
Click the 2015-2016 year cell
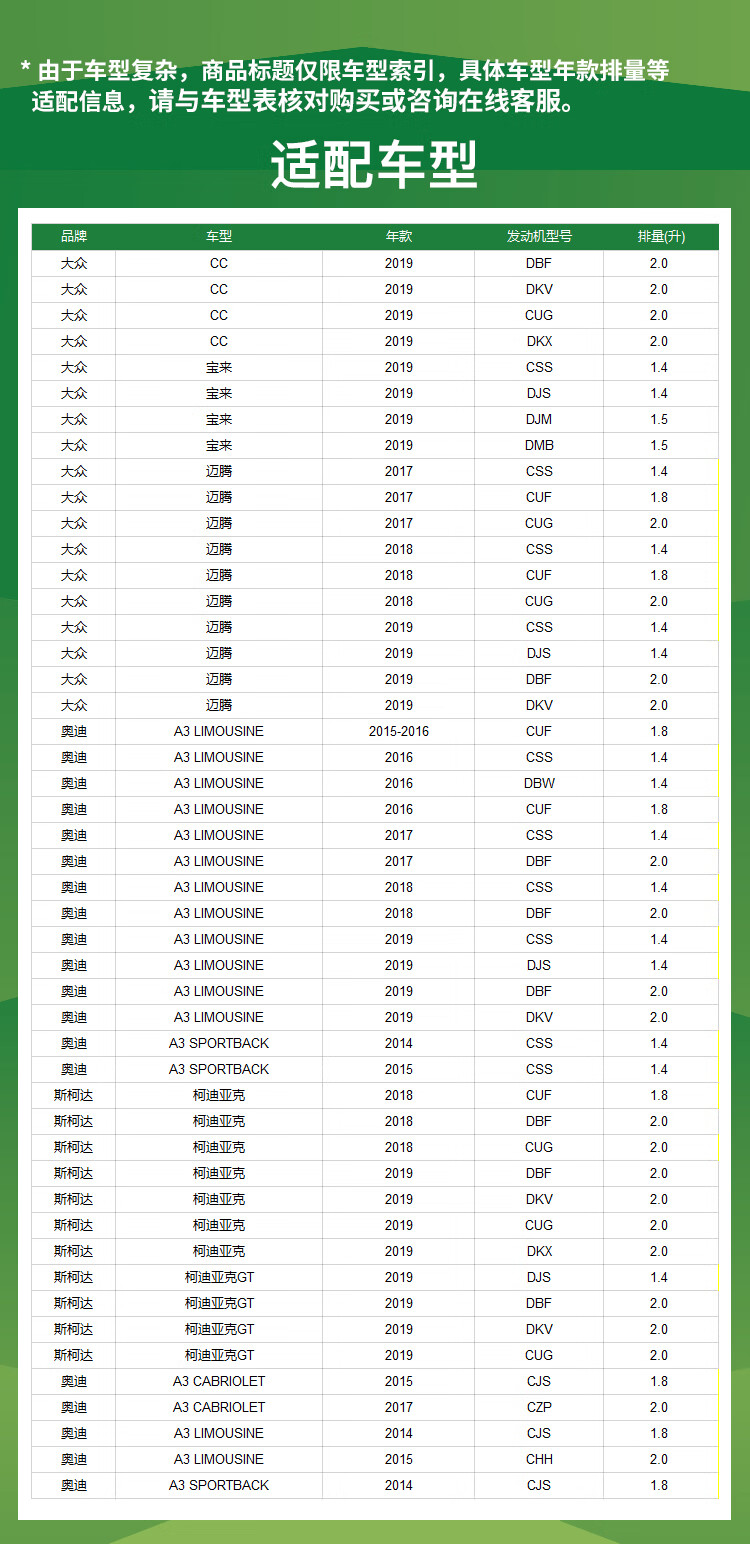point(399,731)
